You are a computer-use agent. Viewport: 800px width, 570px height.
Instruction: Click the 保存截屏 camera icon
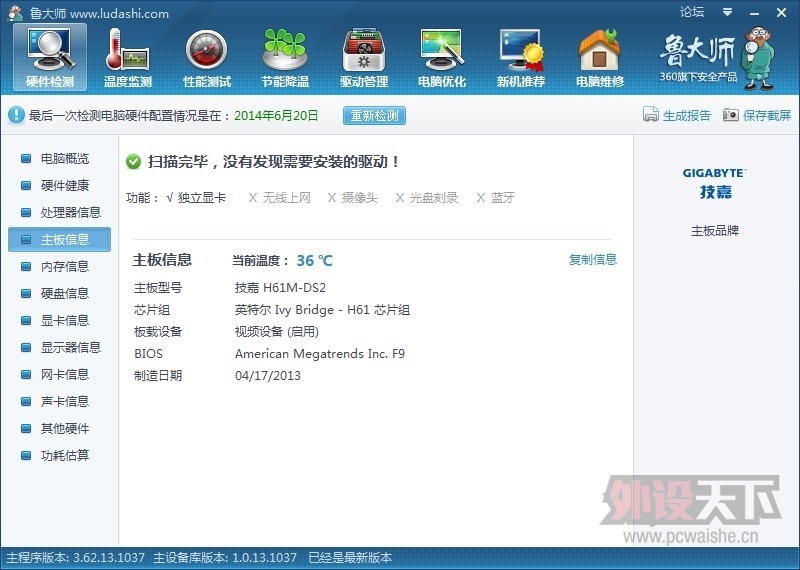[731, 115]
